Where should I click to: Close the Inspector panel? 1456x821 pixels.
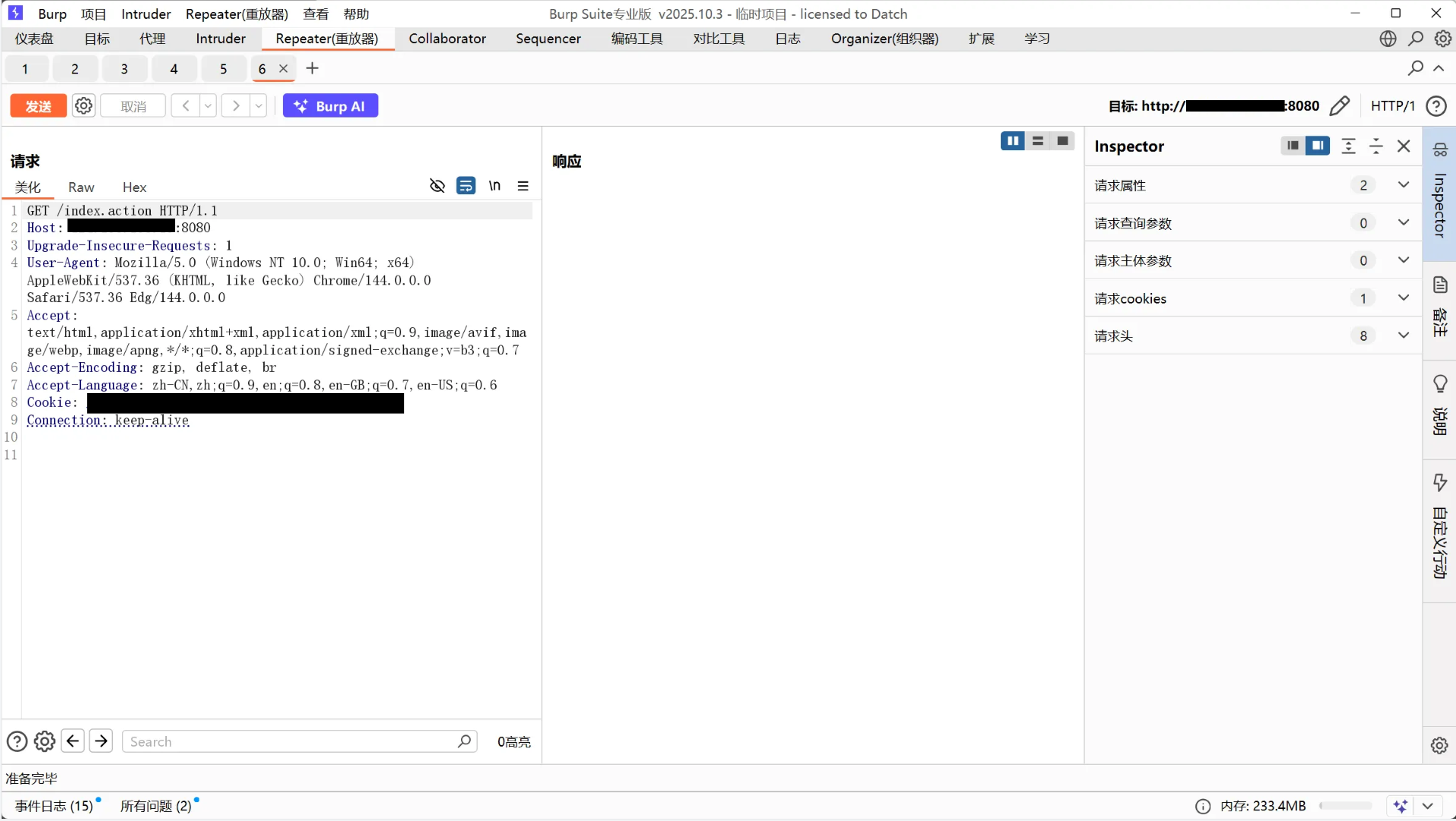(x=1404, y=146)
